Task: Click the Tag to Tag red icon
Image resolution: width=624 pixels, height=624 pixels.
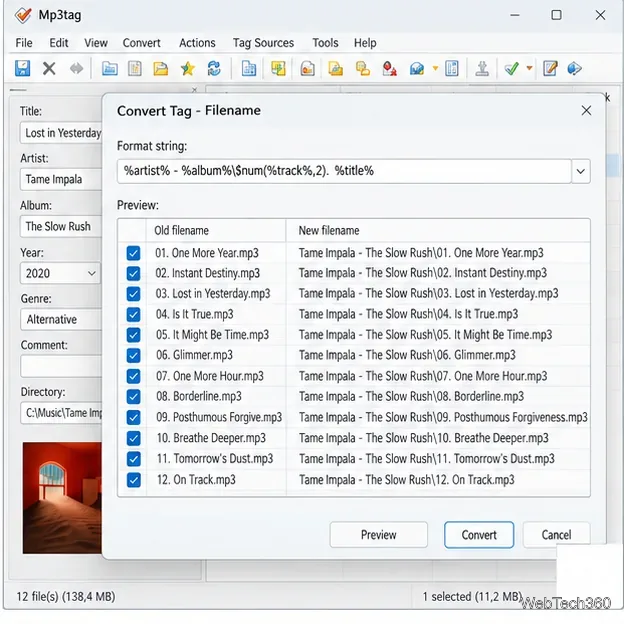Action: [x=389, y=68]
